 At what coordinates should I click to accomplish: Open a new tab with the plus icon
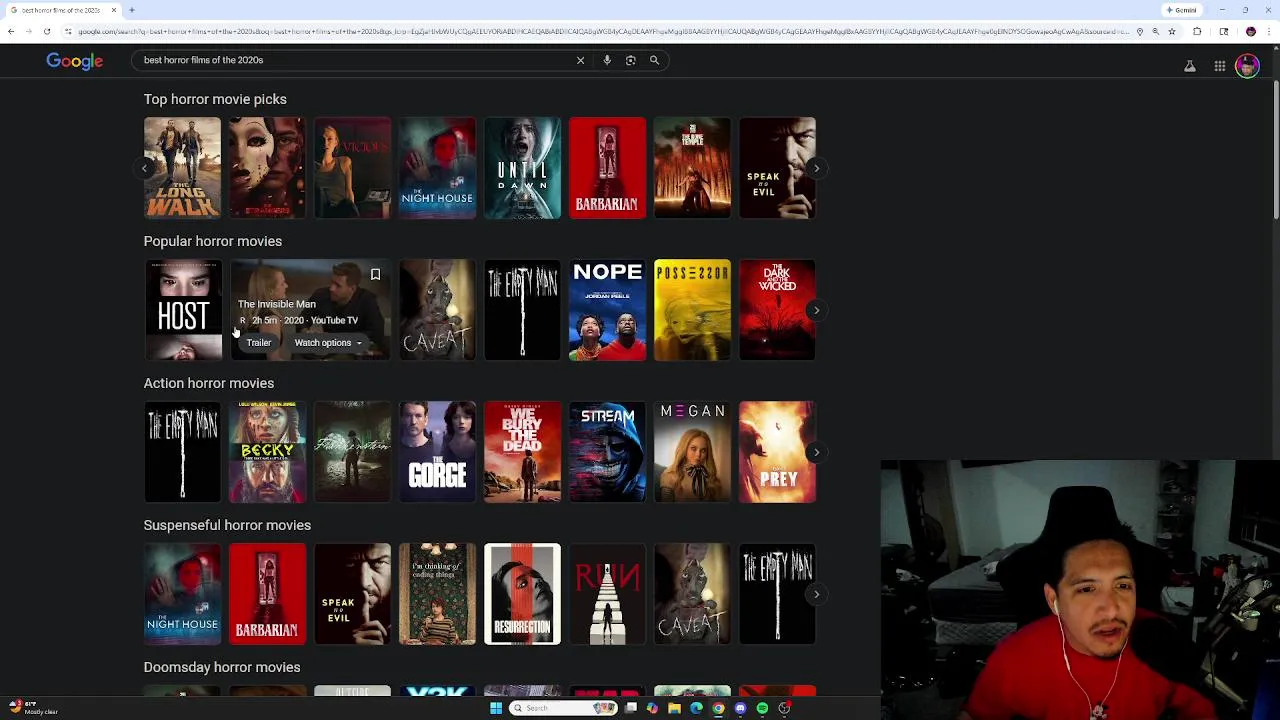[x=132, y=10]
